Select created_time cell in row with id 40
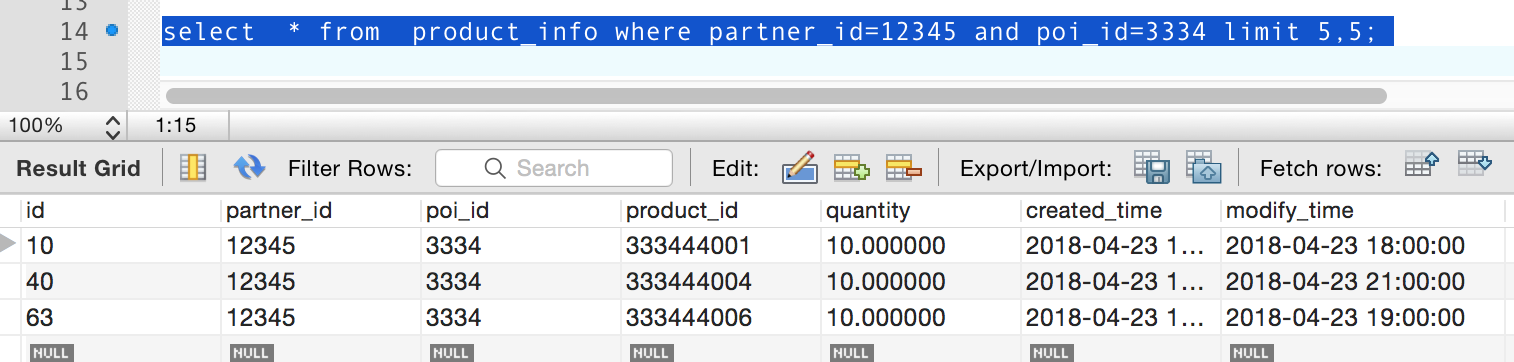This screenshot has height=362, width=1514. click(x=1121, y=282)
